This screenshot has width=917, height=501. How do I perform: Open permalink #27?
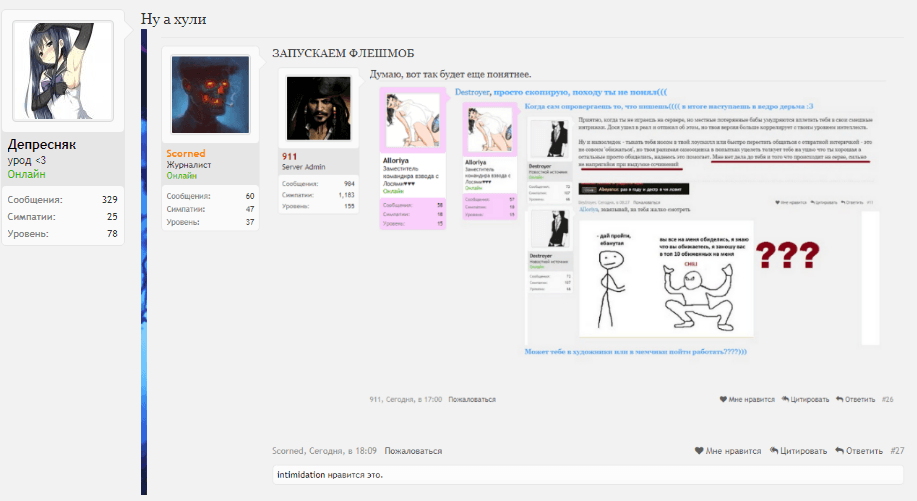[897, 451]
